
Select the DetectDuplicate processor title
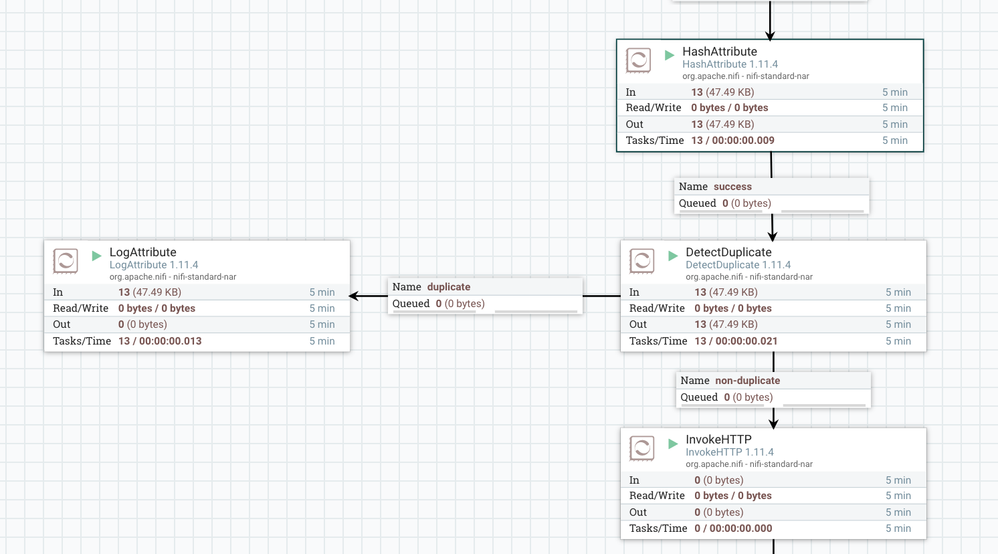coord(729,252)
